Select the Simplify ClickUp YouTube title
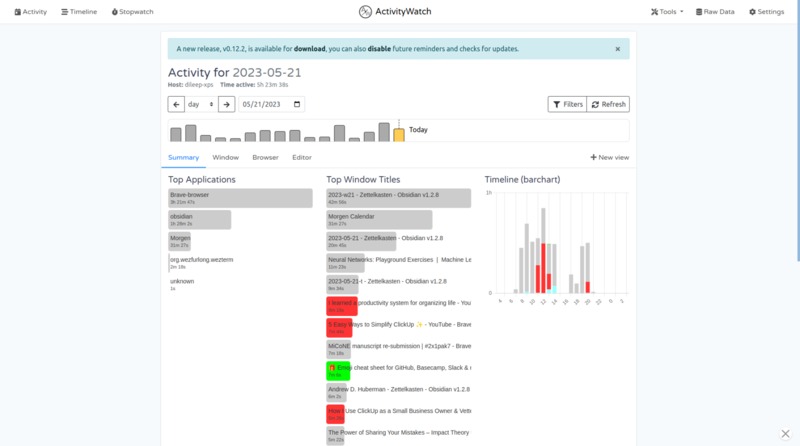800x446 pixels. 398,328
